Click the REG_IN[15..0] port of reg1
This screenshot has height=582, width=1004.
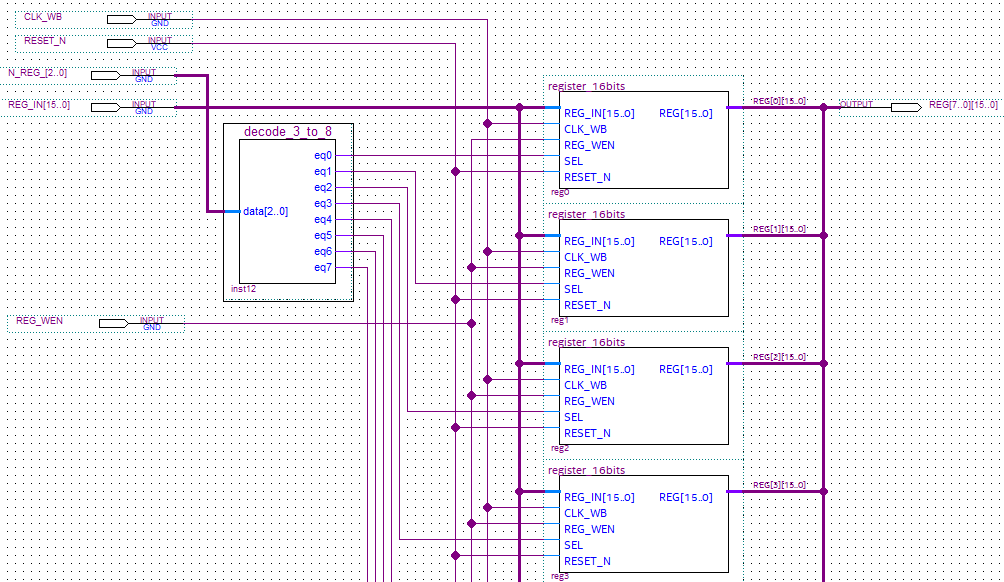click(599, 241)
